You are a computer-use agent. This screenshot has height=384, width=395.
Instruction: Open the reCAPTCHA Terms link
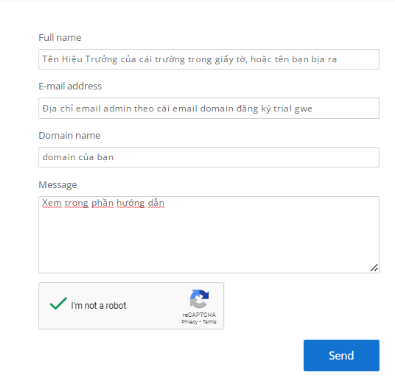(210, 322)
